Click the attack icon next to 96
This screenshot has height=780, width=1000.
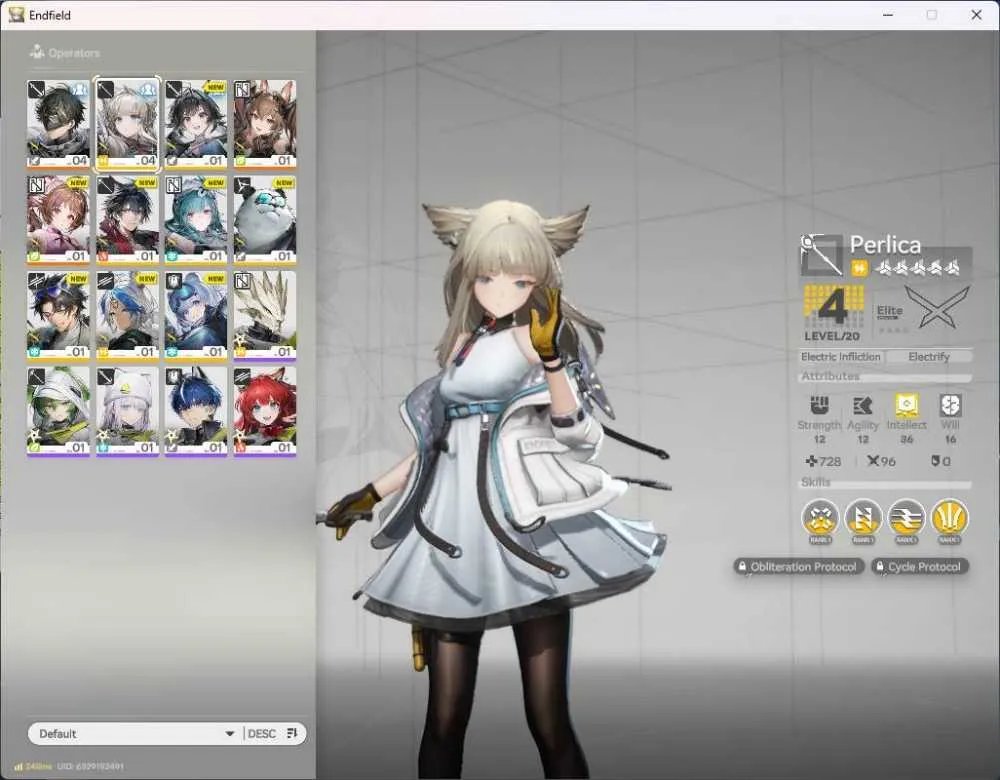coord(873,461)
